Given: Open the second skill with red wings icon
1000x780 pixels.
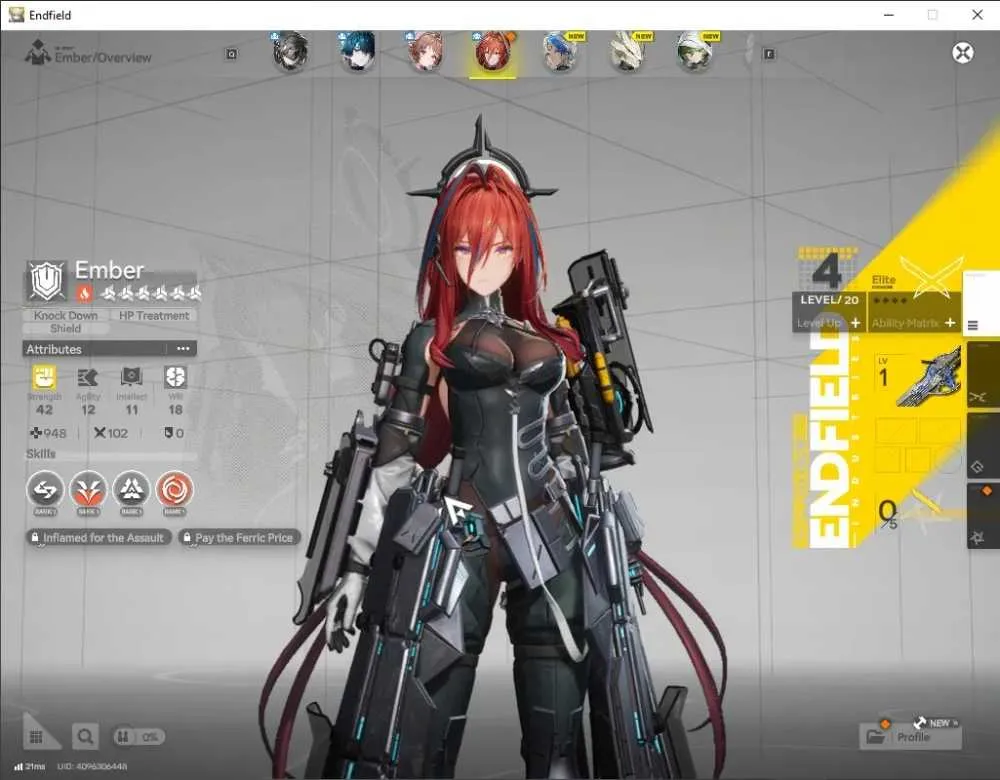Looking at the screenshot, I should [88, 490].
